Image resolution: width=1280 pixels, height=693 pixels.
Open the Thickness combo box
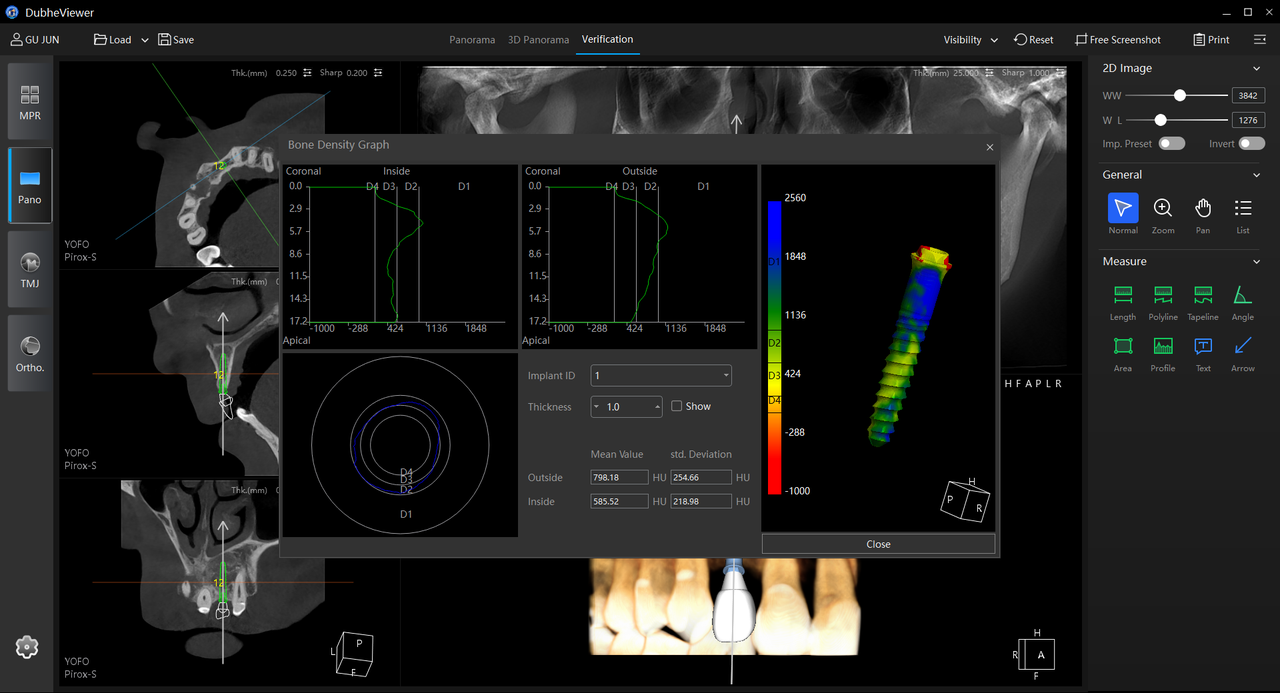coord(626,407)
